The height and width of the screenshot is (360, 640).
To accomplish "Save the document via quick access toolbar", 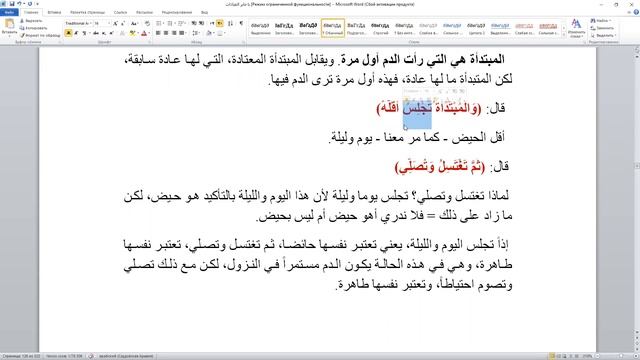I will pos(12,4).
